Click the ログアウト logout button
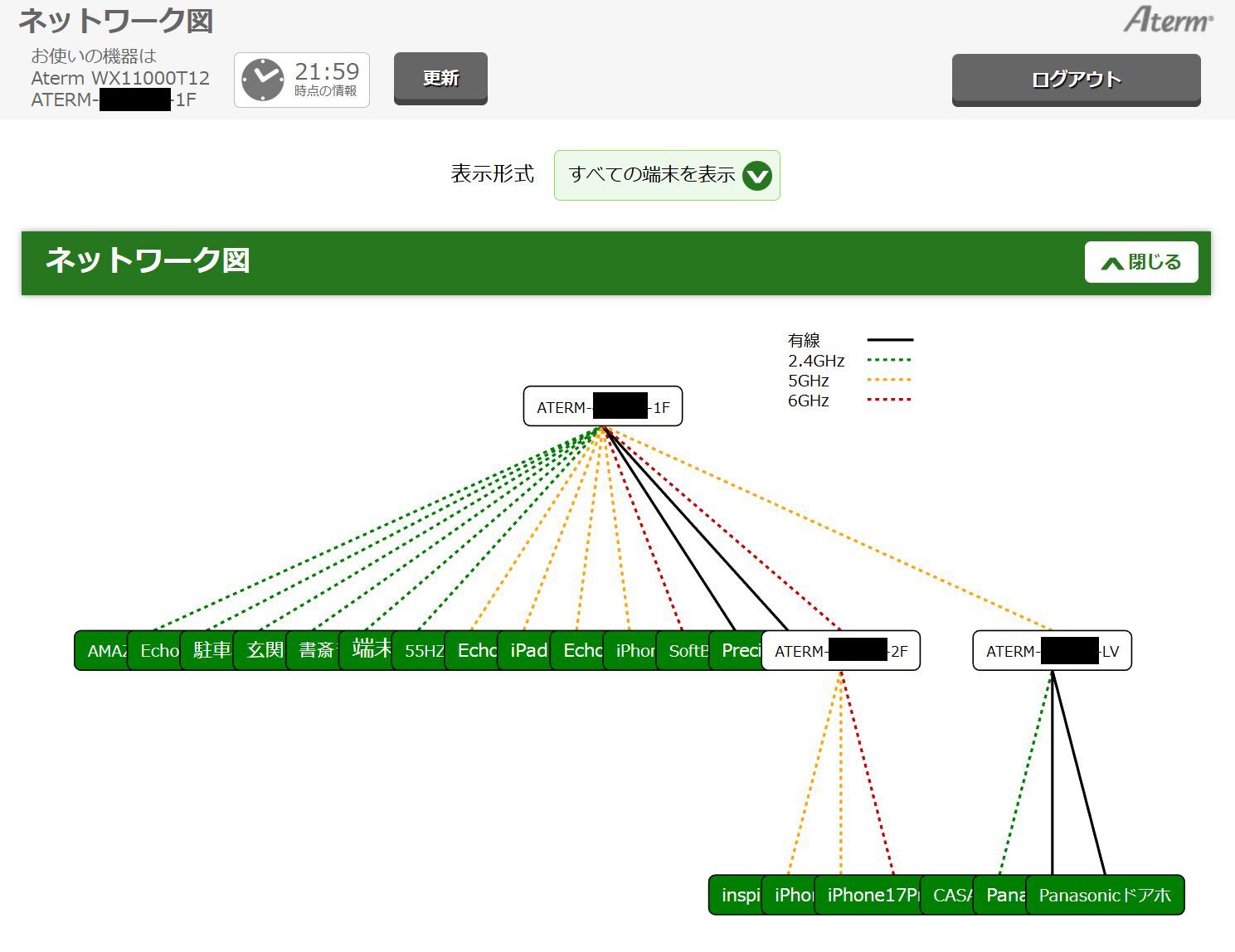This screenshot has width=1235, height=952. click(x=1076, y=80)
